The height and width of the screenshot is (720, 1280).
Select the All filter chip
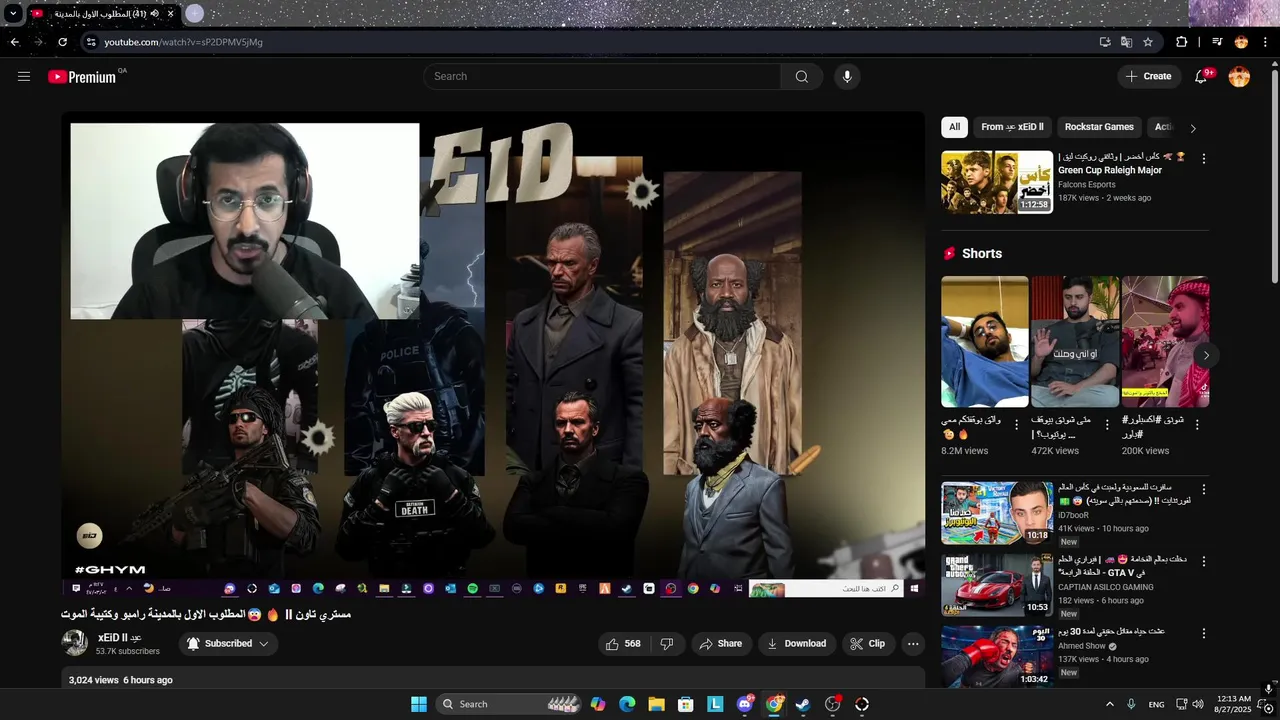pos(954,127)
